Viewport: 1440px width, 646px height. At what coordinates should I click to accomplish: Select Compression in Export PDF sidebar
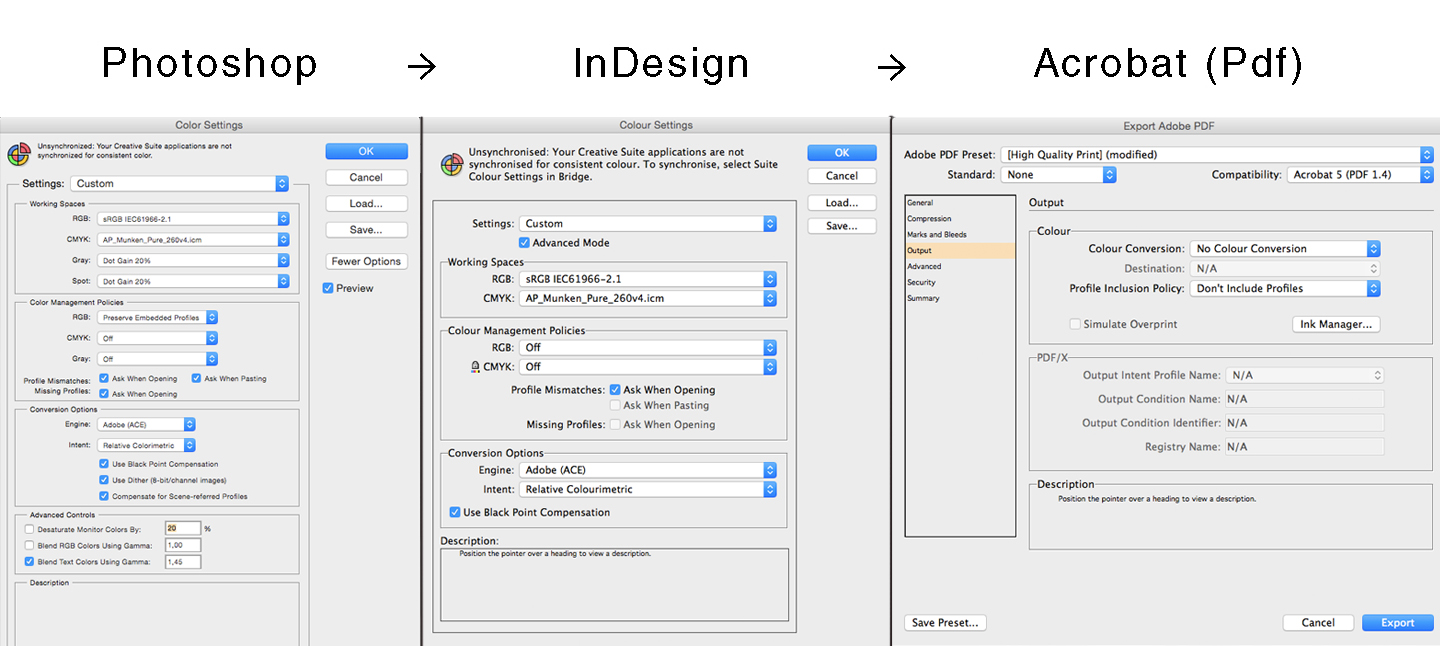tap(960, 219)
